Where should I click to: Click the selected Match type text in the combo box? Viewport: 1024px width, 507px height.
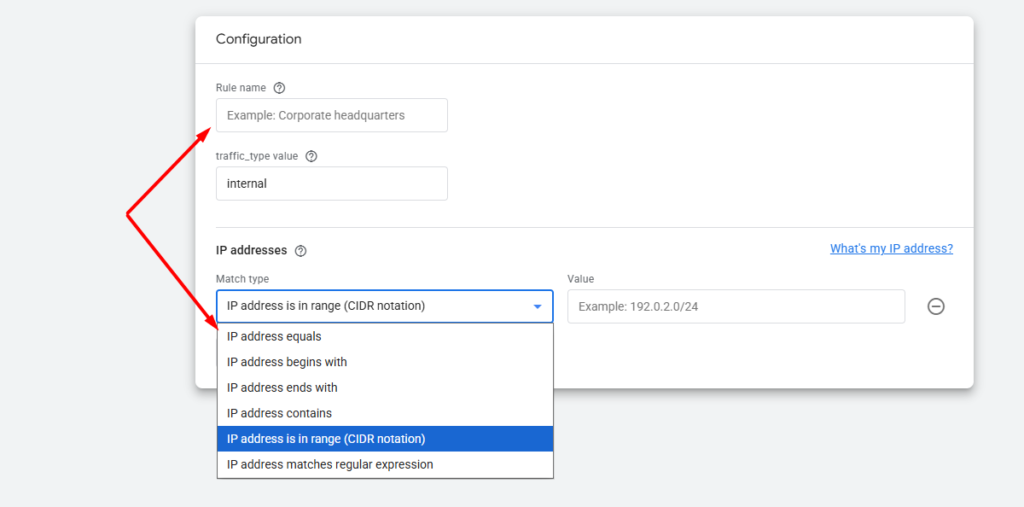tap(326, 306)
